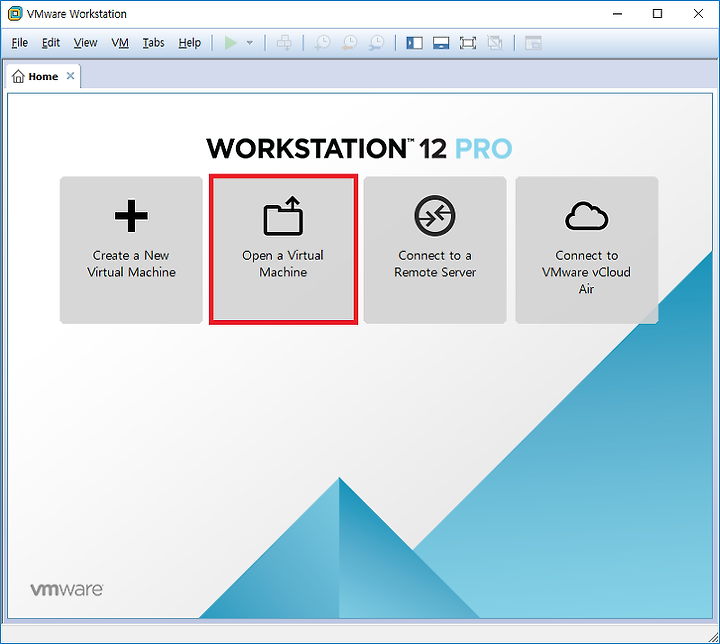Open the Edit menu
This screenshot has height=644, width=720.
[51, 43]
